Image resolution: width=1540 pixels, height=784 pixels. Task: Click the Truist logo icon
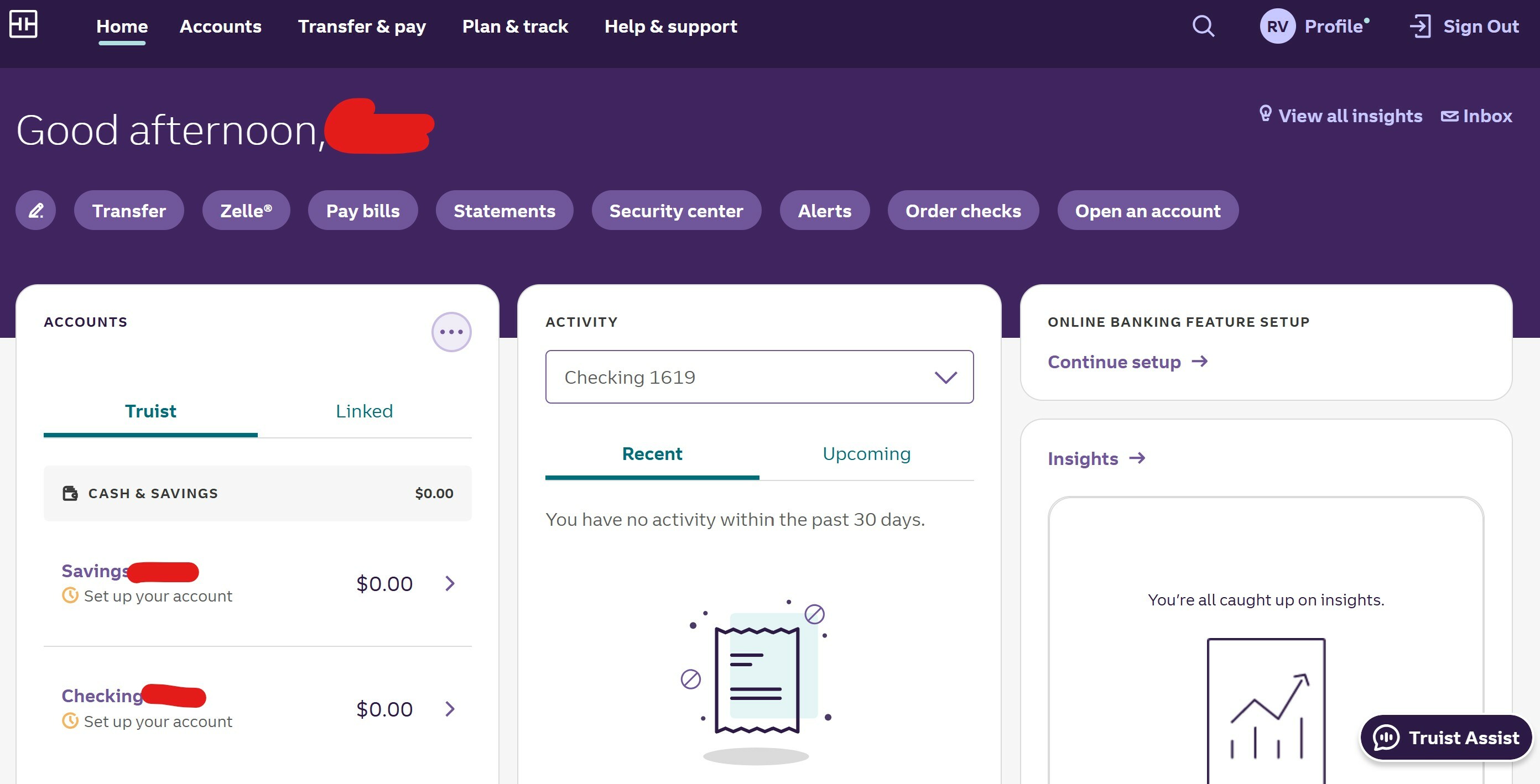[23, 24]
